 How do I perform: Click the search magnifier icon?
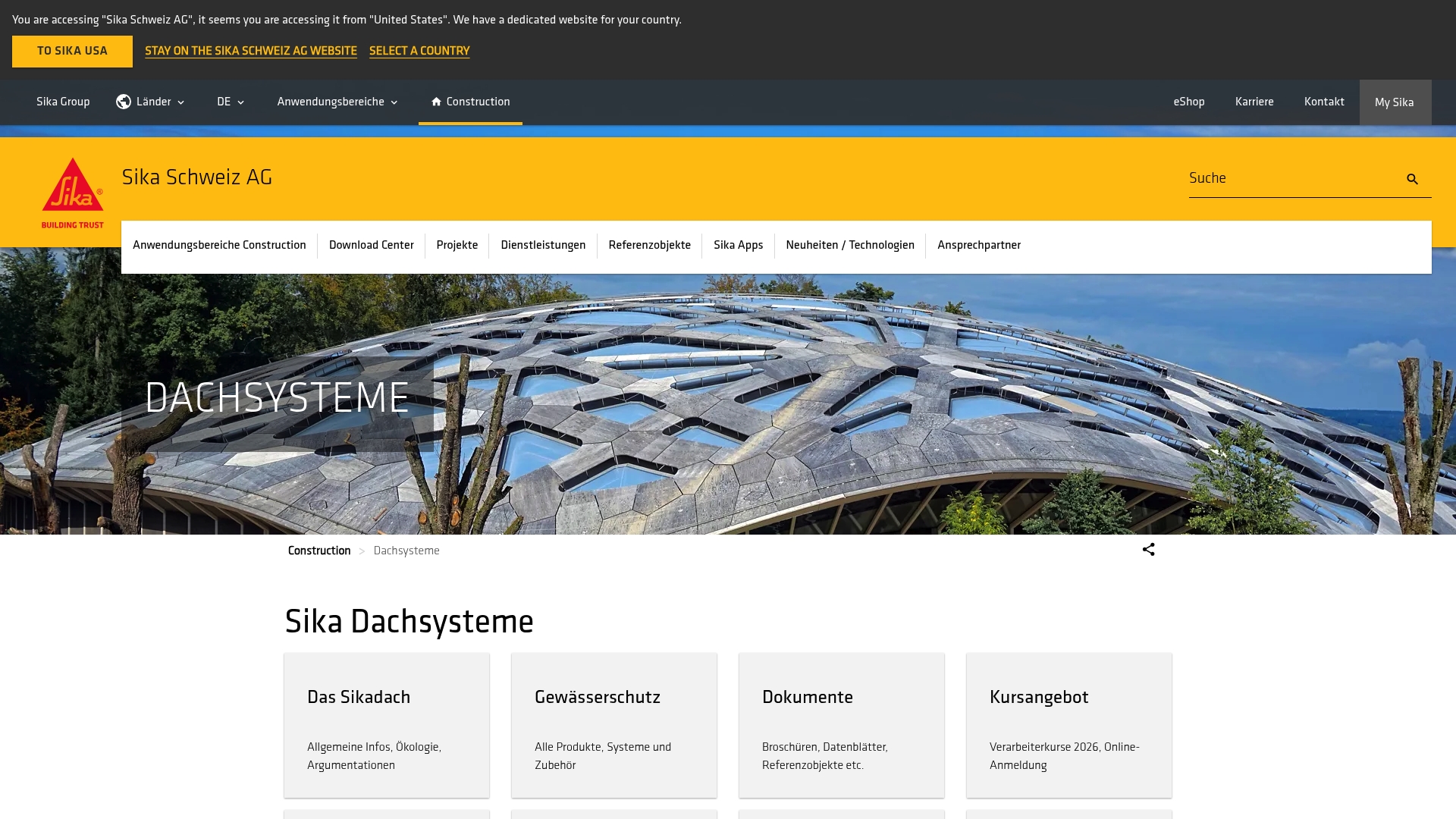1410,179
